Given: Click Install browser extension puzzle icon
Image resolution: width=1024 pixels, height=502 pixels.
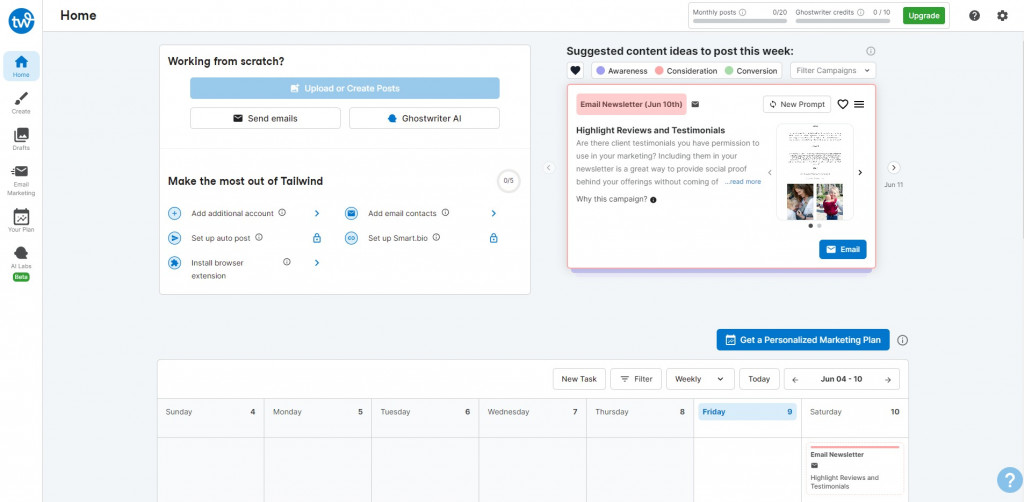Looking at the screenshot, I should (x=174, y=263).
